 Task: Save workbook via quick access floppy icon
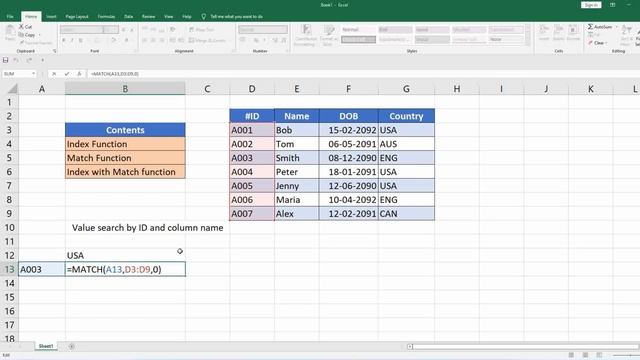5,60
